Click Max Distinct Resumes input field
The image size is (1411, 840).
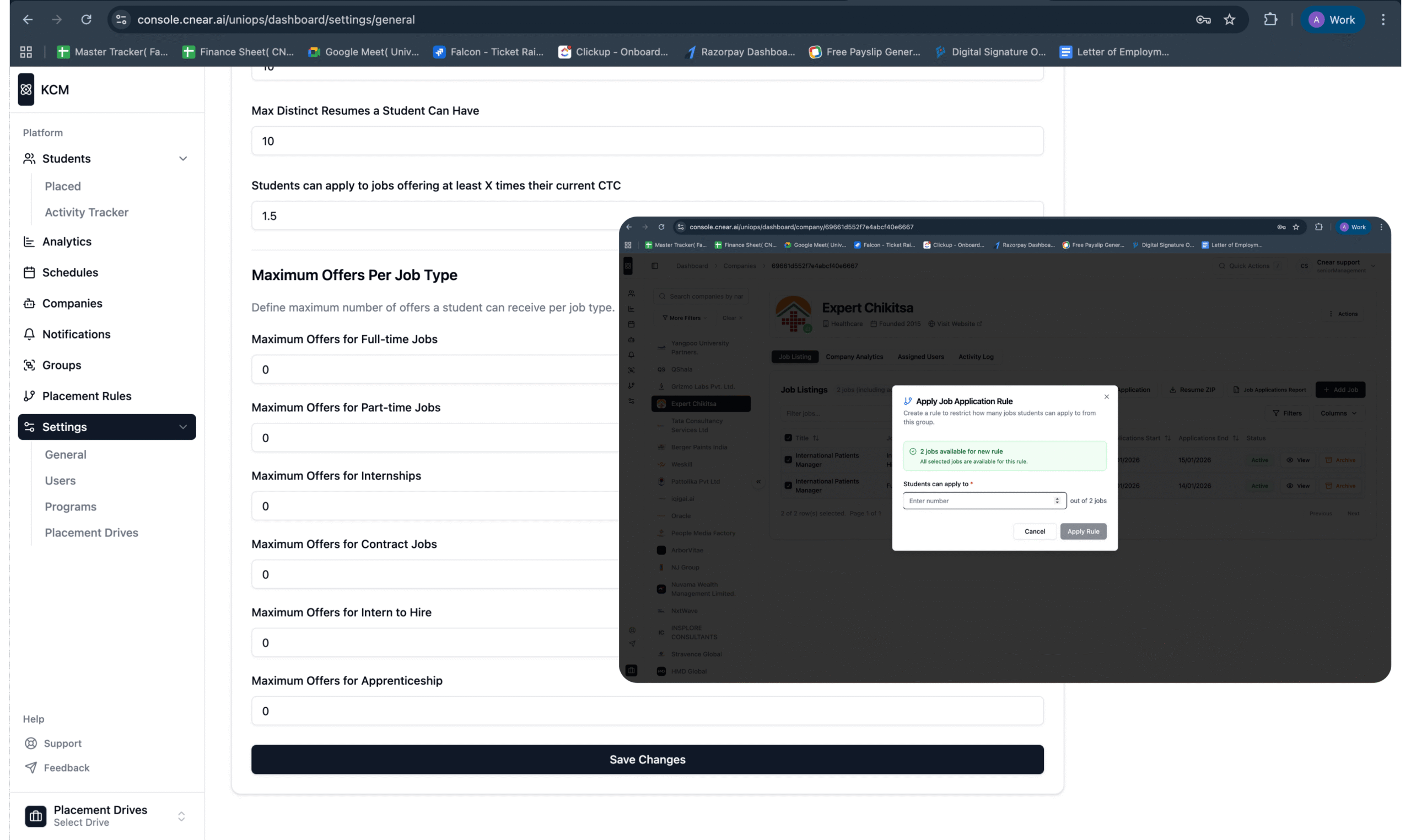coord(647,141)
